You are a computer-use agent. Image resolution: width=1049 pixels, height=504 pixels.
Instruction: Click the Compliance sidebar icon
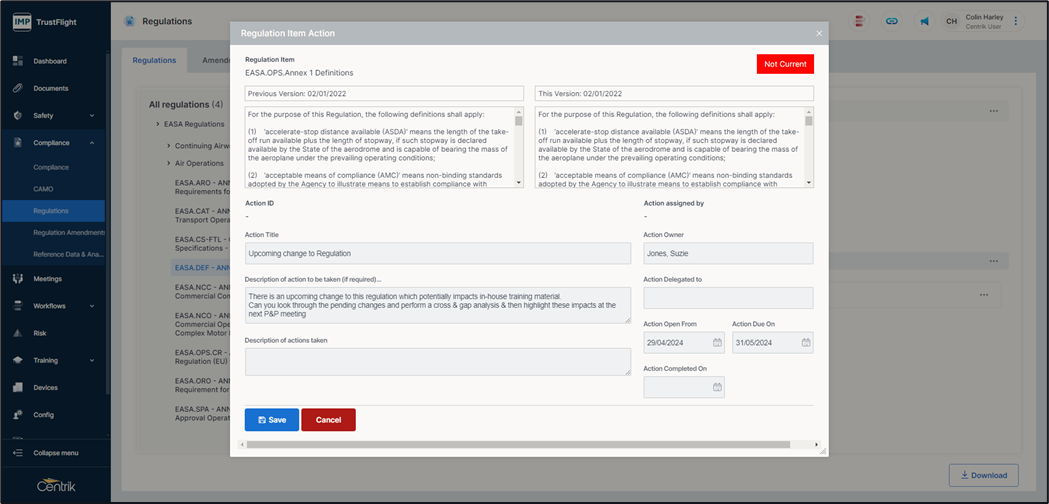pos(18,143)
